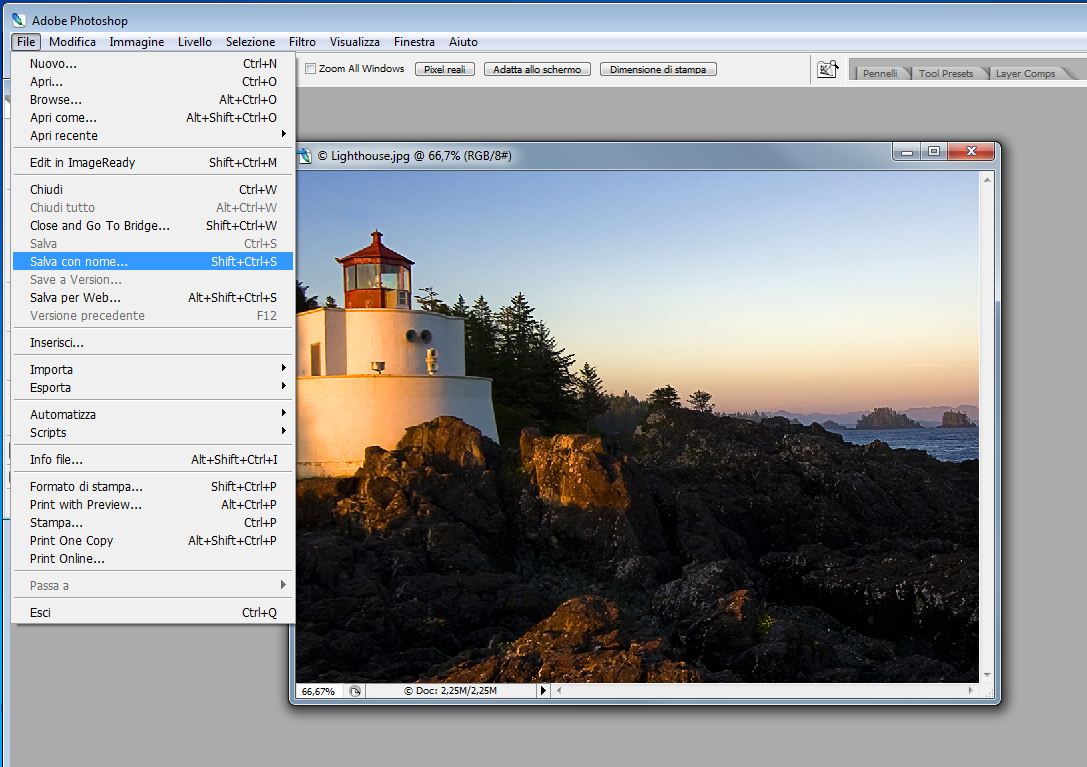Image resolution: width=1087 pixels, height=767 pixels.
Task: Choose Chiudi to close the document
Action: pyautogui.click(x=153, y=189)
